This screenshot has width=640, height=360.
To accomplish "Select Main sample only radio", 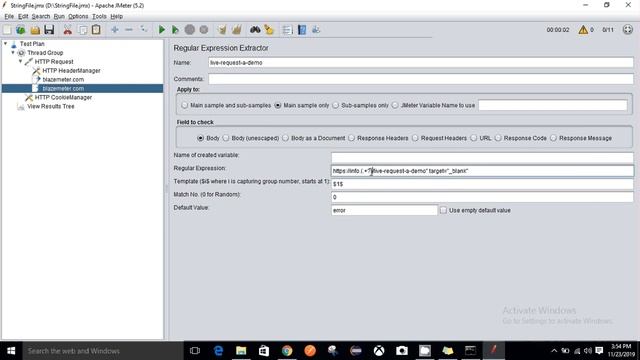I will click(278, 105).
